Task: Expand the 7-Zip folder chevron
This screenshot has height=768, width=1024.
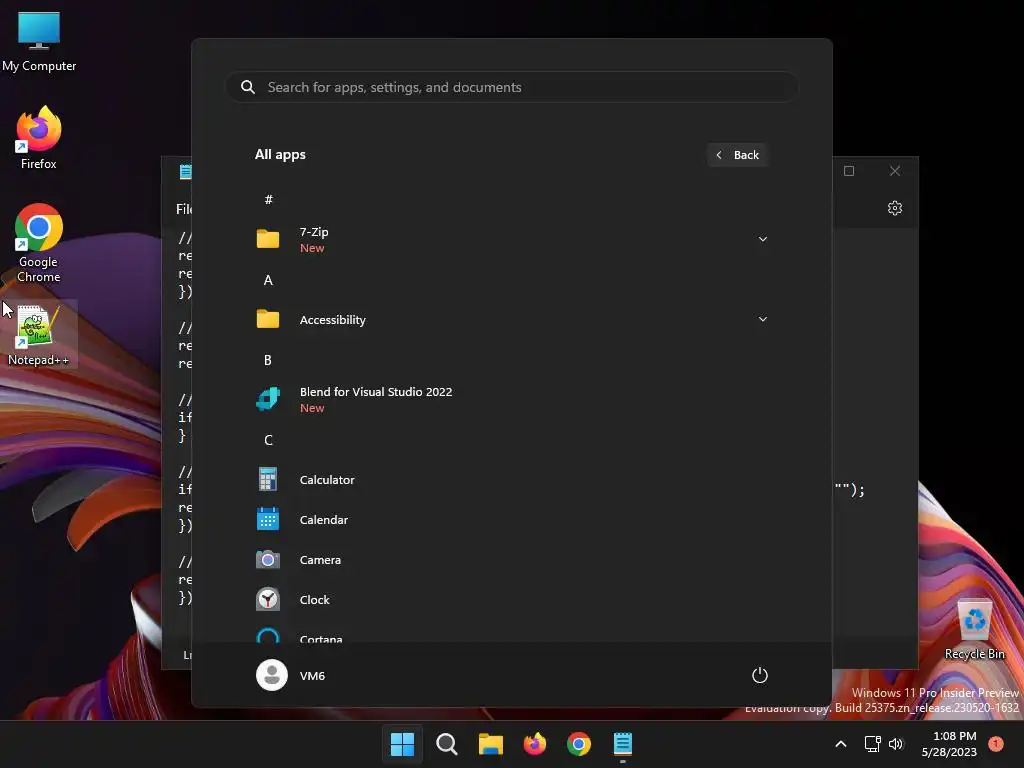Action: coord(762,239)
